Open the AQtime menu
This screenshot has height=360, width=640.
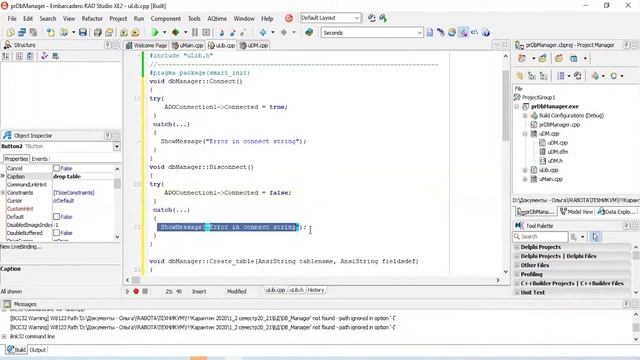[x=217, y=19]
